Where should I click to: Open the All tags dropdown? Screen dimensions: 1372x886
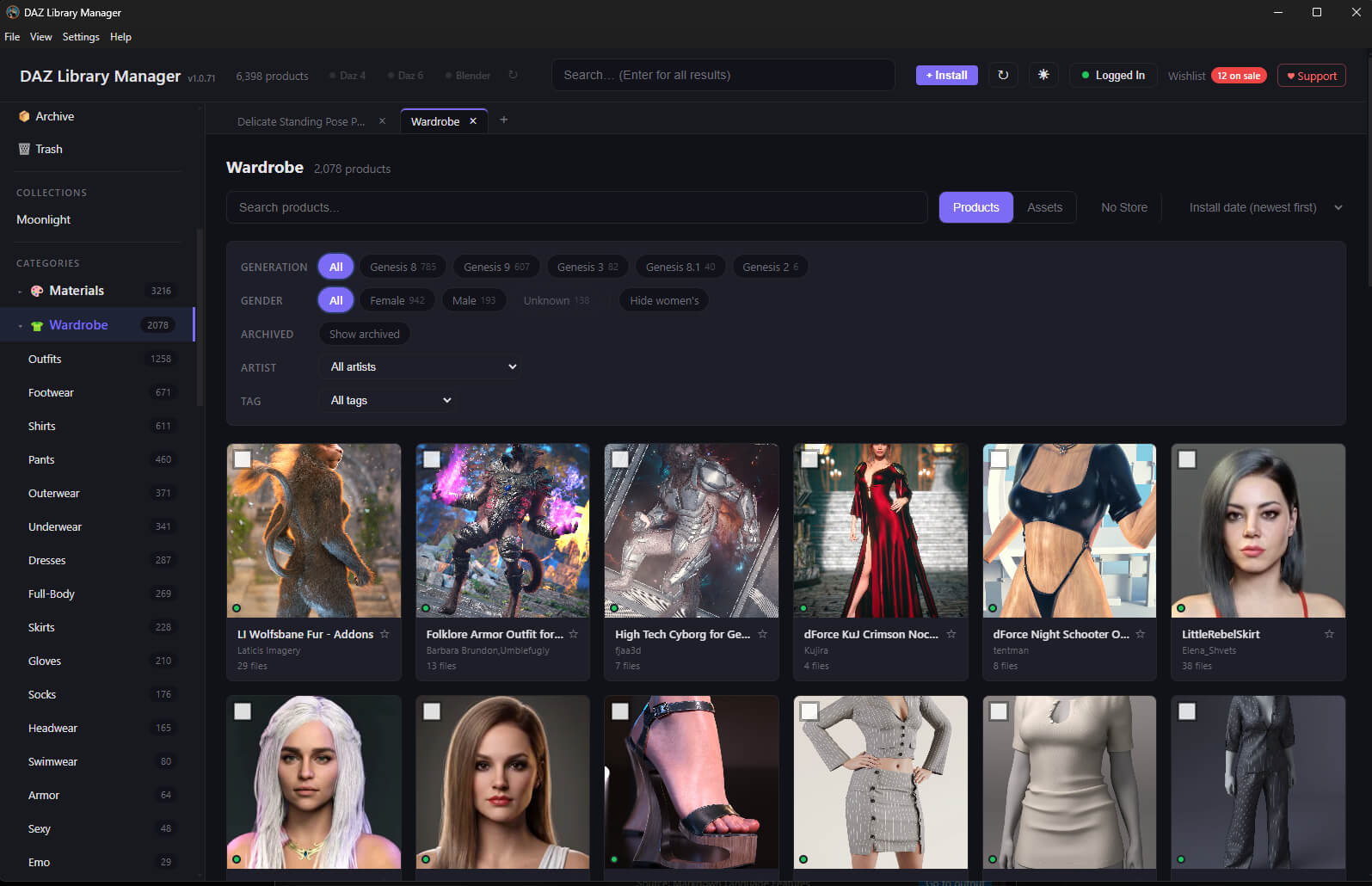click(x=389, y=400)
